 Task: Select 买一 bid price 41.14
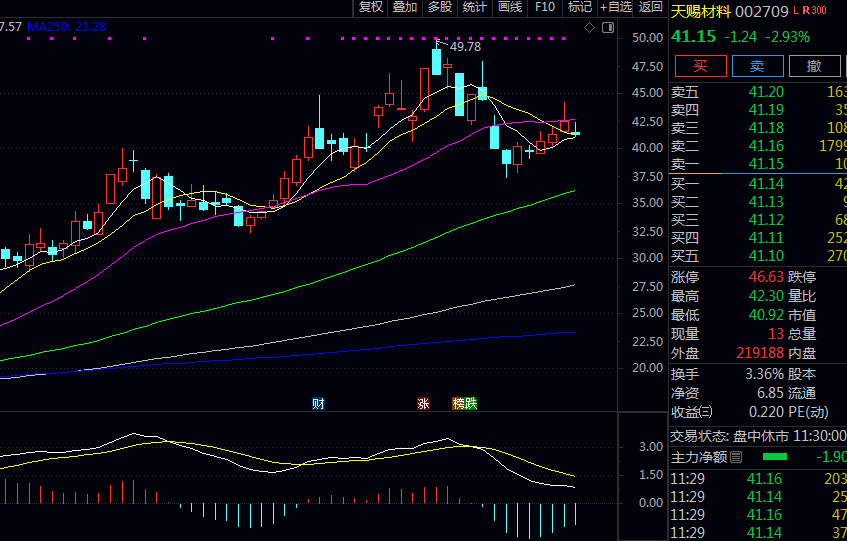[x=766, y=184]
